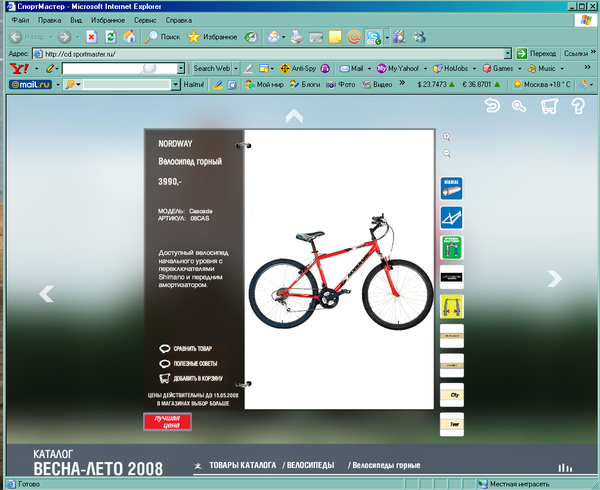Click the Home button in IE toolbar
600x490 pixels.
pyautogui.click(x=129, y=37)
